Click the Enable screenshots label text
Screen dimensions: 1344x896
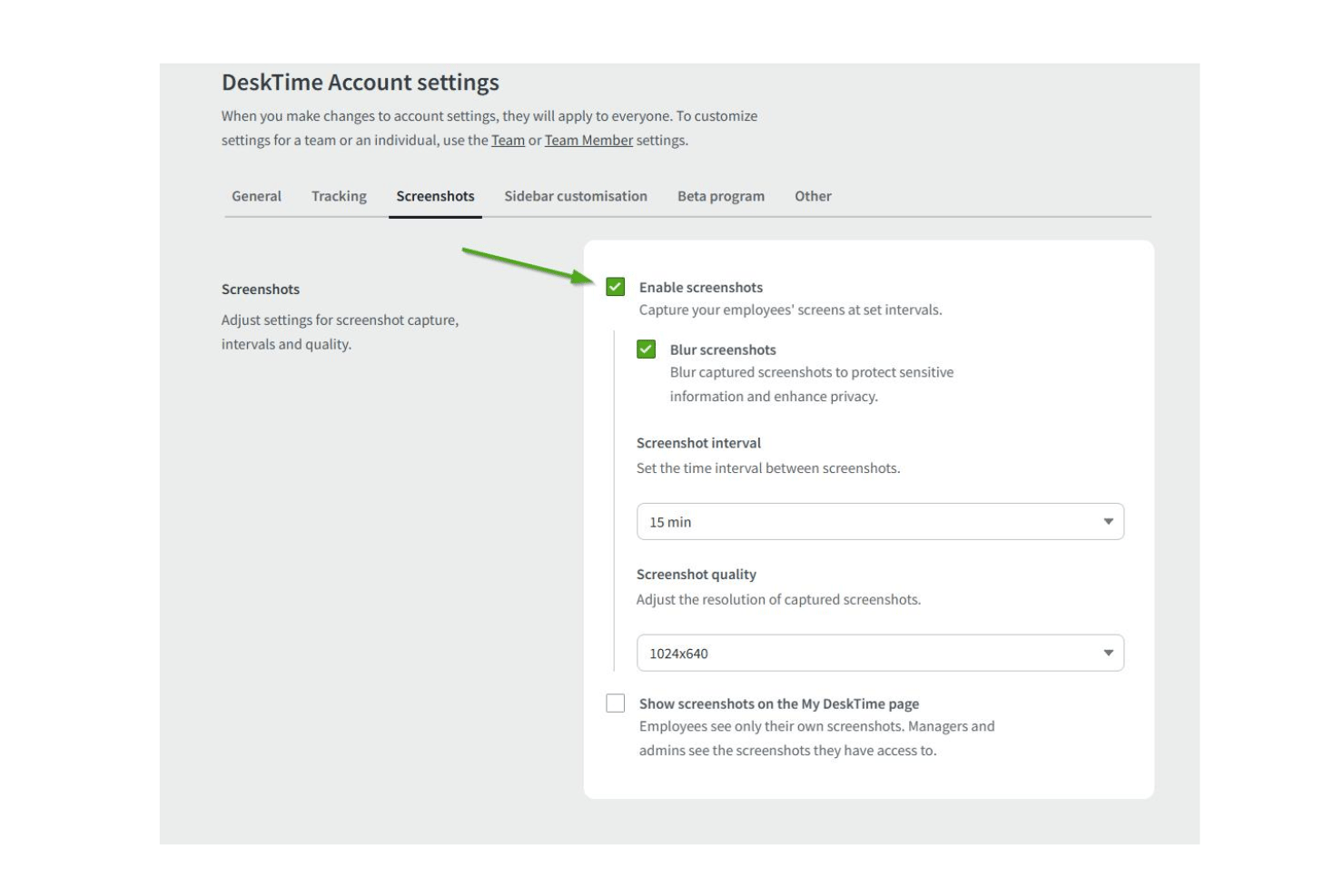tap(701, 288)
